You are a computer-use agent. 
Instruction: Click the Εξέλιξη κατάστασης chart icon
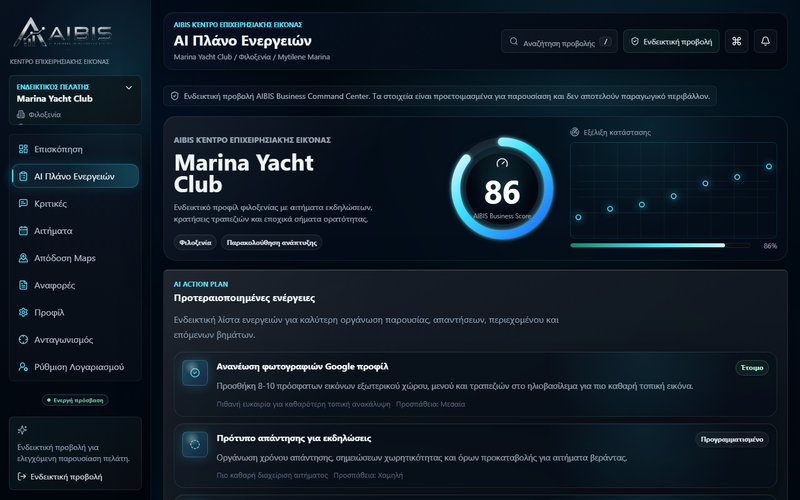click(x=574, y=132)
